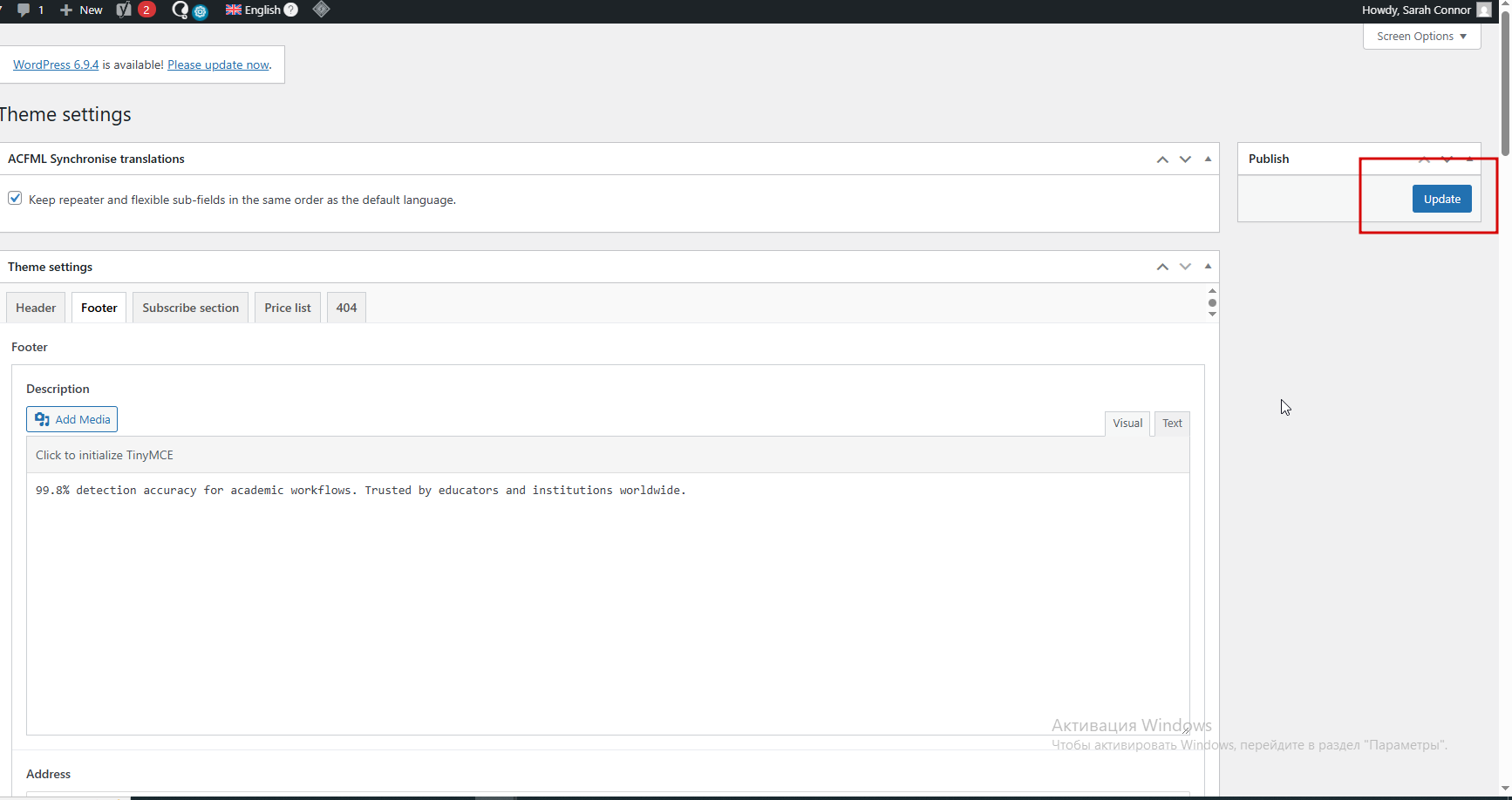Click the Please update now link

coord(218,64)
